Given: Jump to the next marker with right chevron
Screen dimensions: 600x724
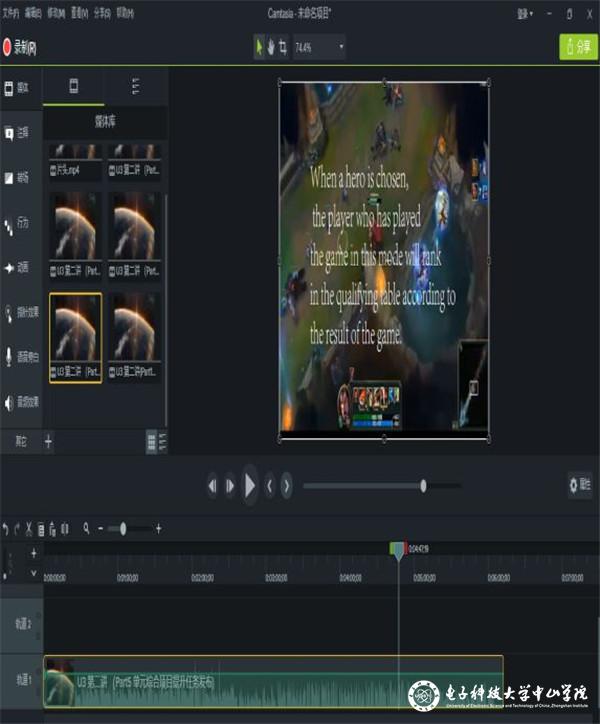Looking at the screenshot, I should [x=286, y=486].
